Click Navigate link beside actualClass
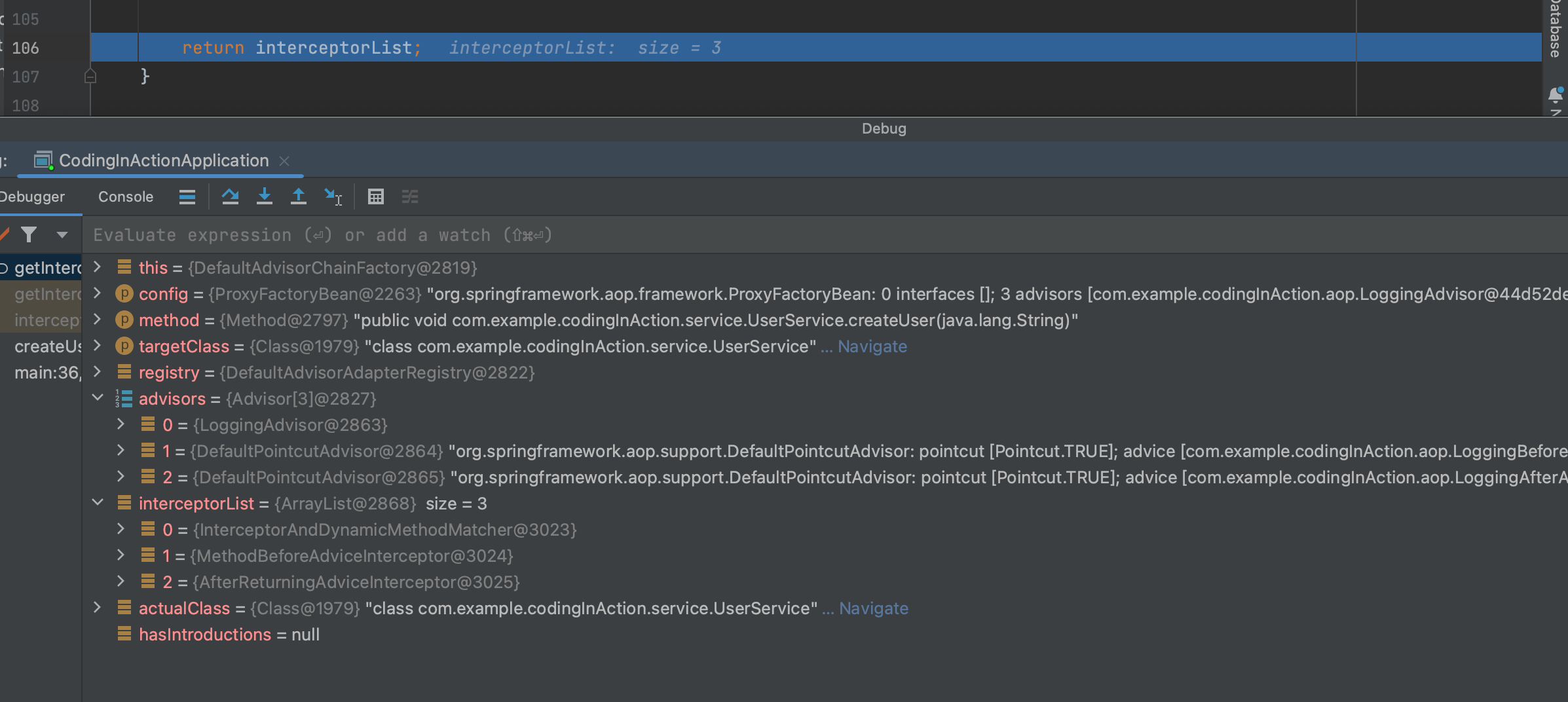This screenshot has height=702, width=1568. (x=873, y=608)
